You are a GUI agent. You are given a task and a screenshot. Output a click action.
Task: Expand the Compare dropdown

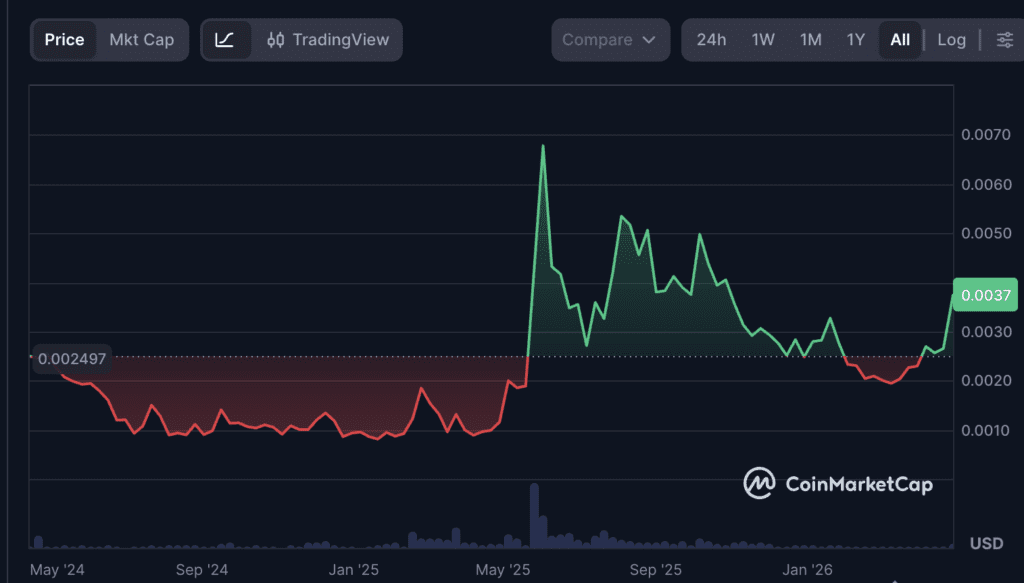coord(608,40)
